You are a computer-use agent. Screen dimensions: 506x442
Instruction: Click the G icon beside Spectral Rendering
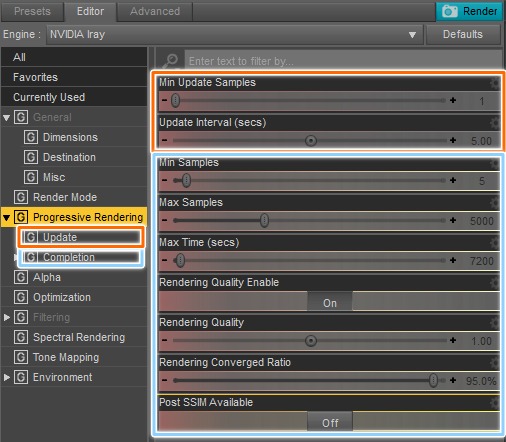coord(21,337)
